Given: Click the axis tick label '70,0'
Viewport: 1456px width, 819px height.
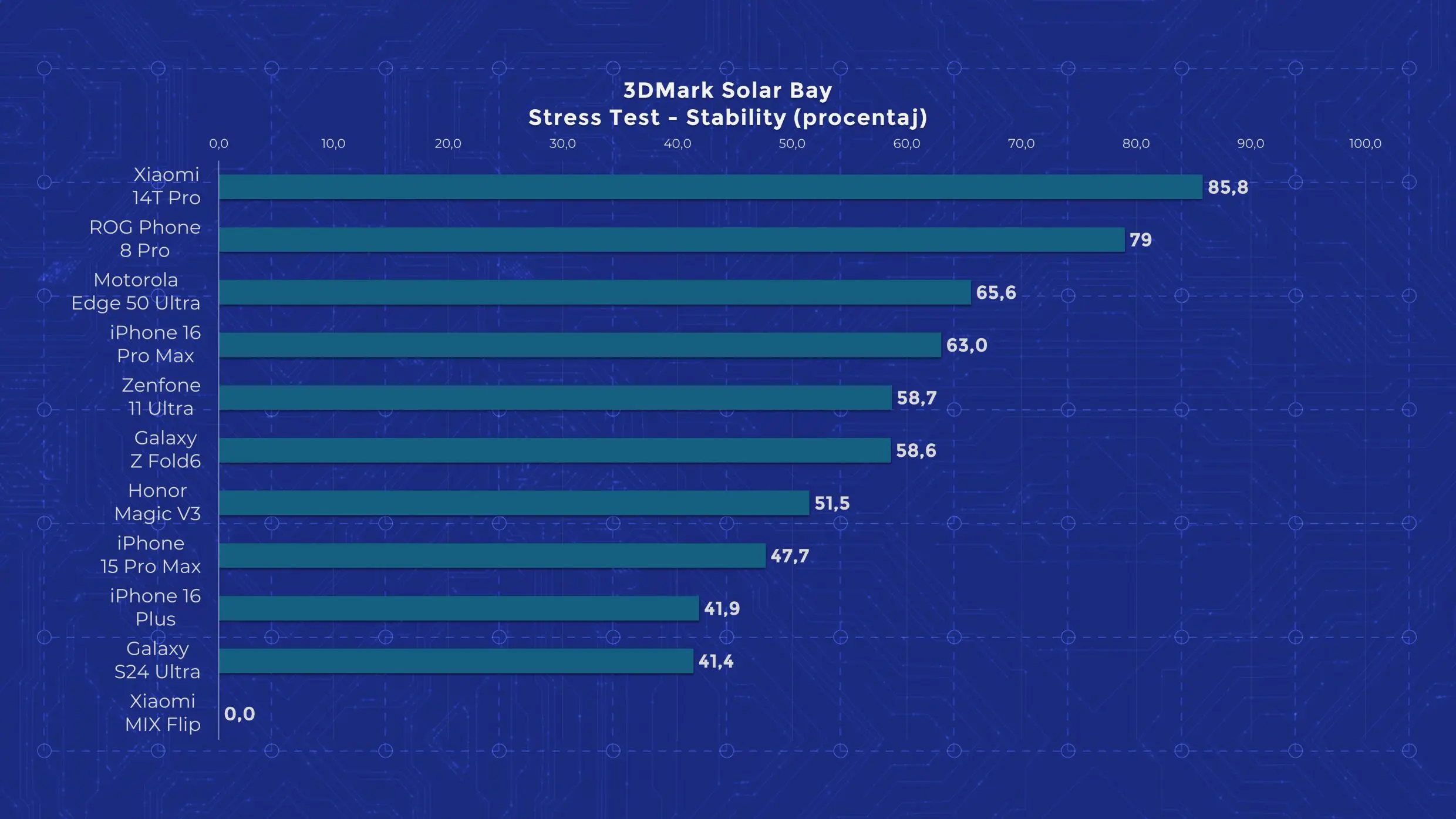Looking at the screenshot, I should (x=1021, y=144).
